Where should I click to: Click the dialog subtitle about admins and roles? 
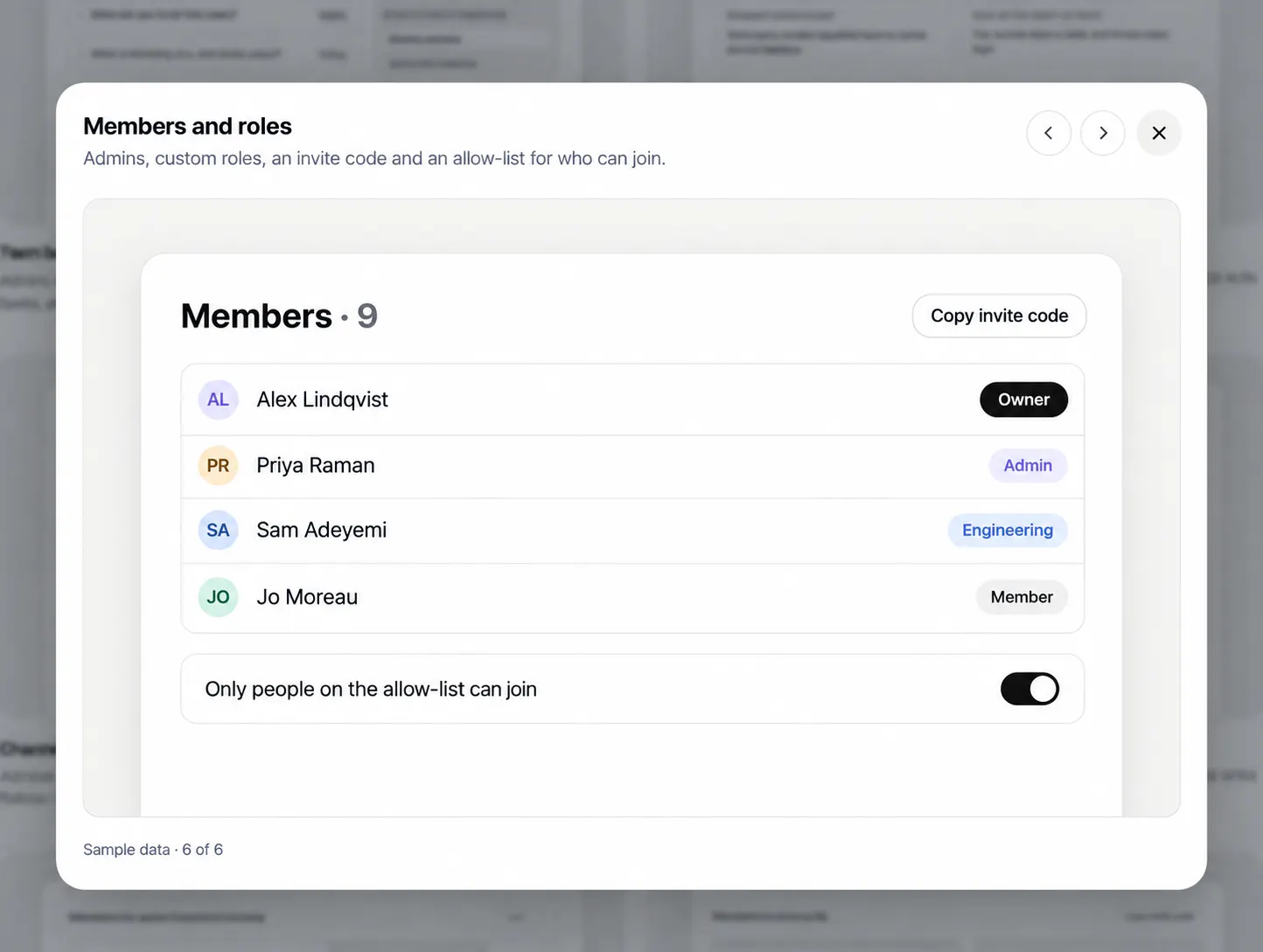(x=374, y=158)
